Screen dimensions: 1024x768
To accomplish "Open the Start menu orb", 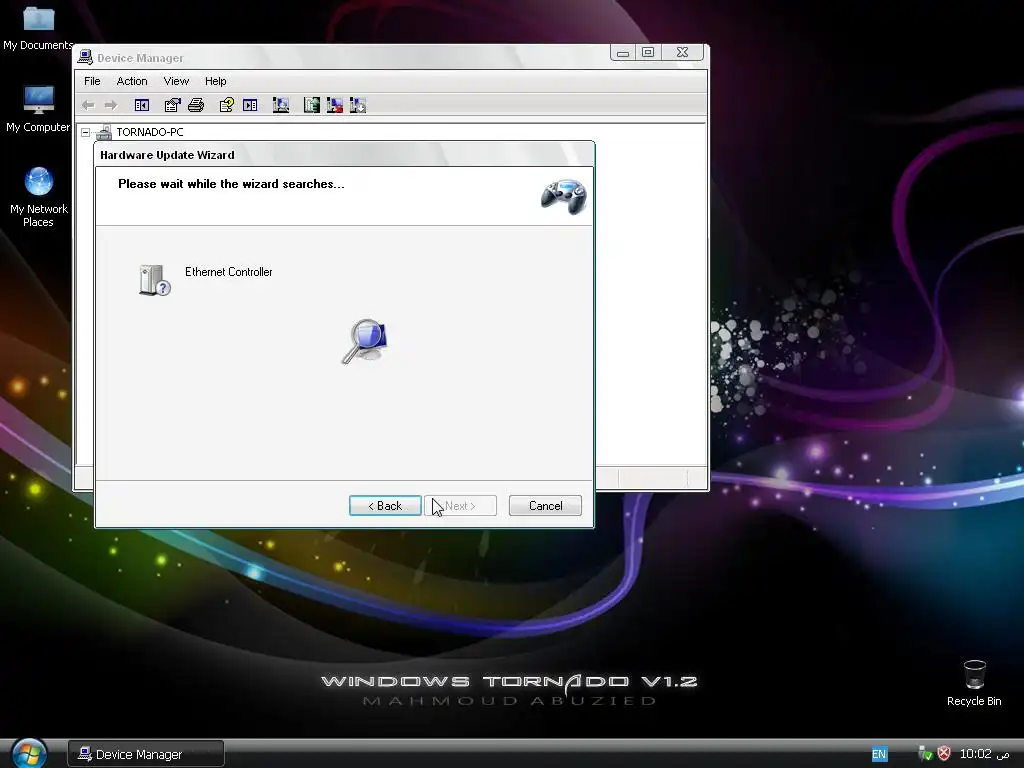I will pyautogui.click(x=29, y=753).
